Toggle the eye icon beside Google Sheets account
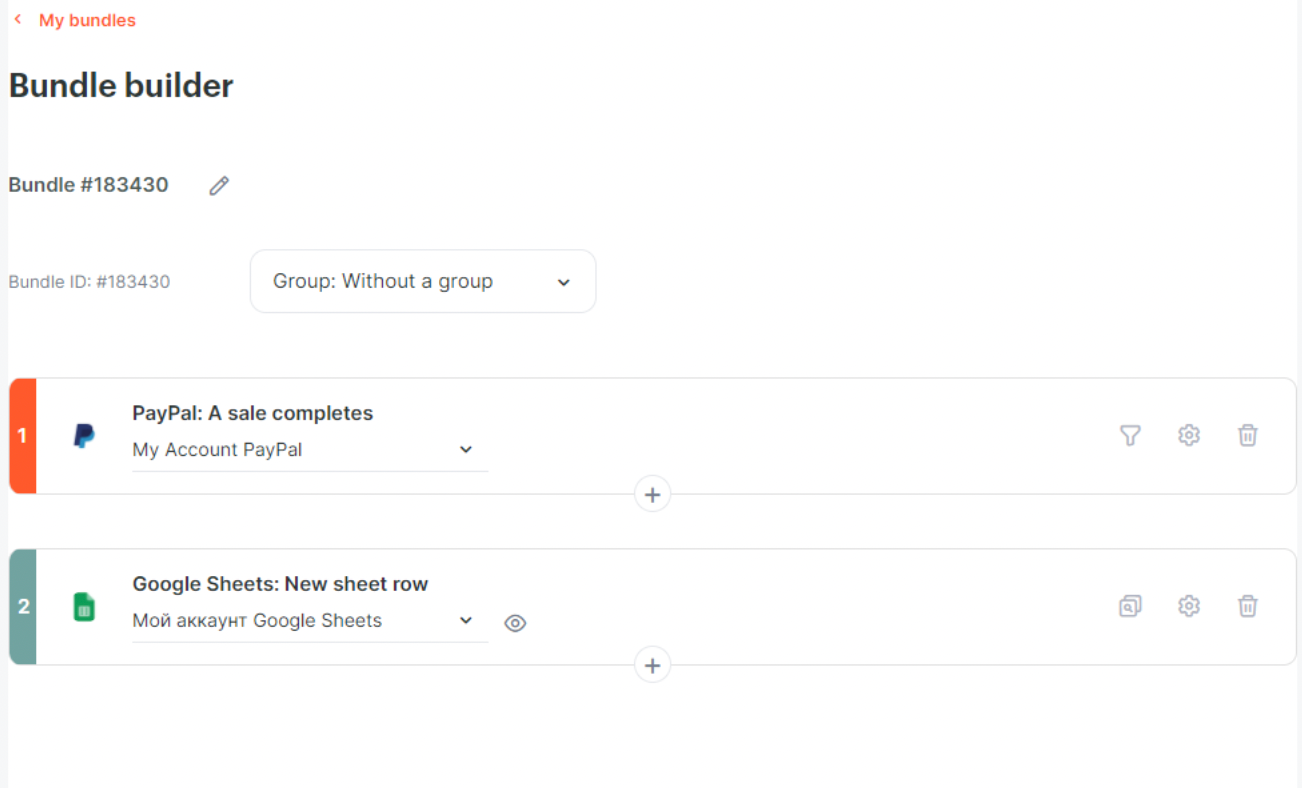Image resolution: width=1302 pixels, height=788 pixels. (x=515, y=623)
